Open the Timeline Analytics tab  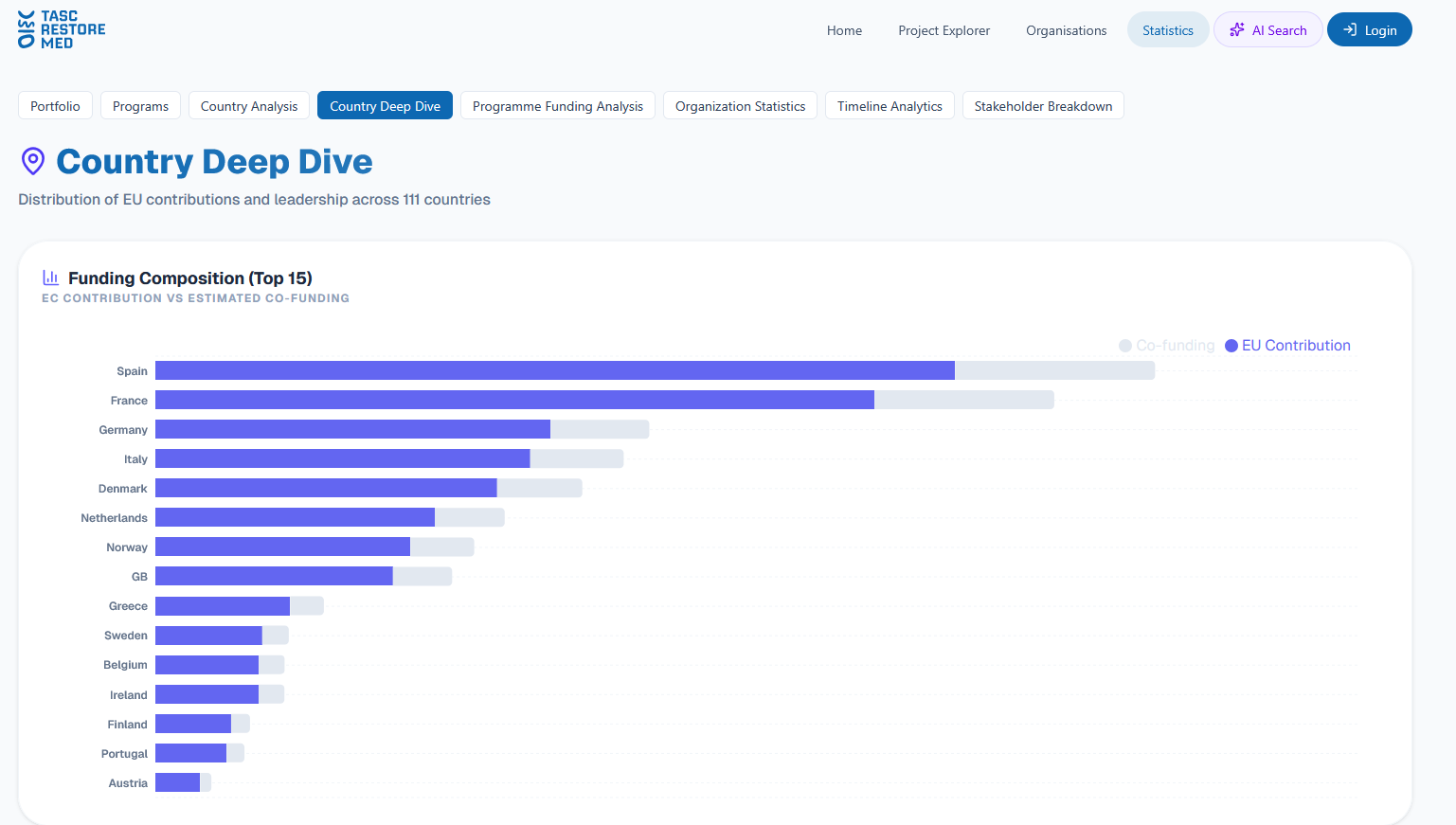click(x=890, y=106)
